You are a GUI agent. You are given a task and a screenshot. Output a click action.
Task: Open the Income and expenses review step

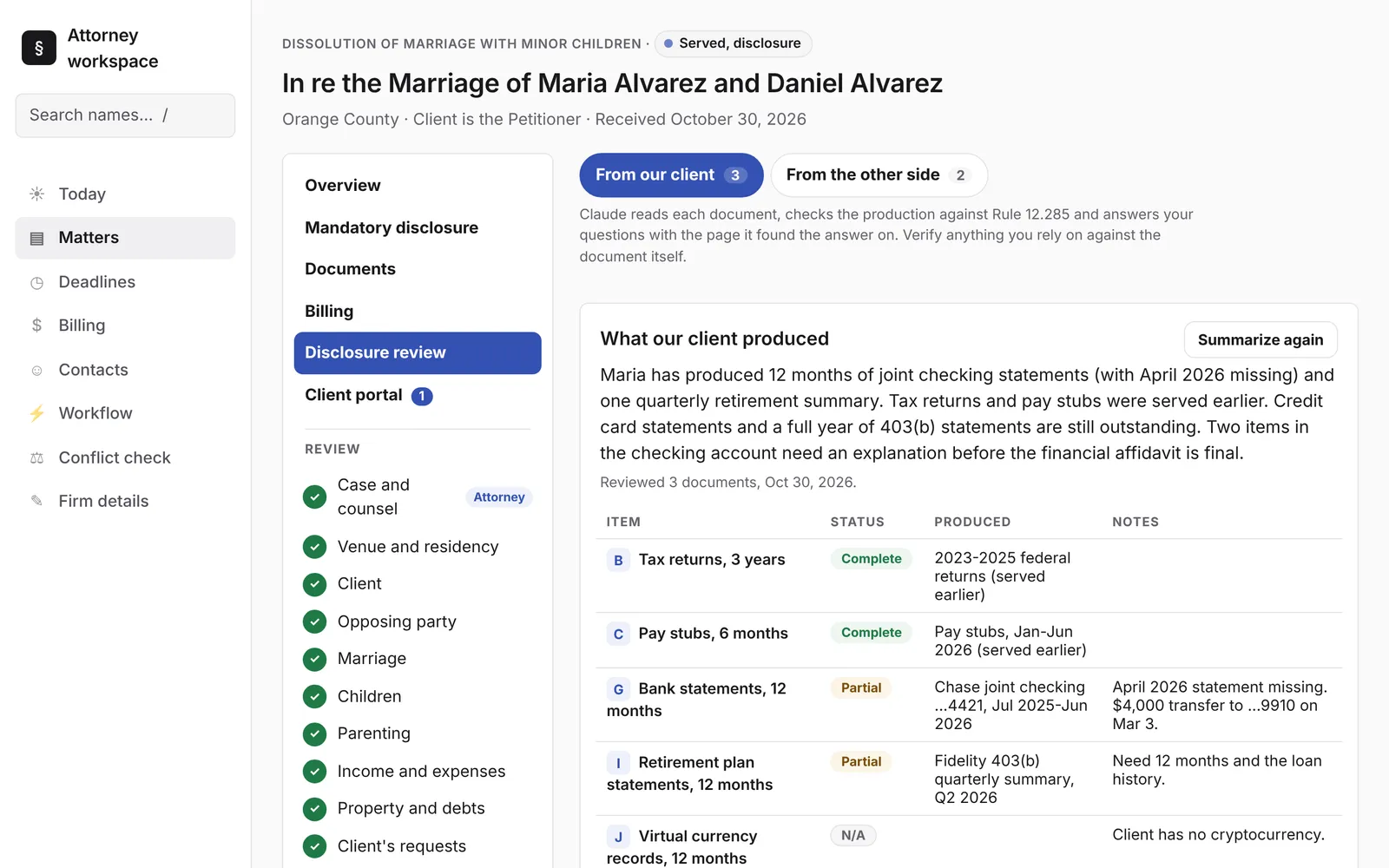pos(418,771)
